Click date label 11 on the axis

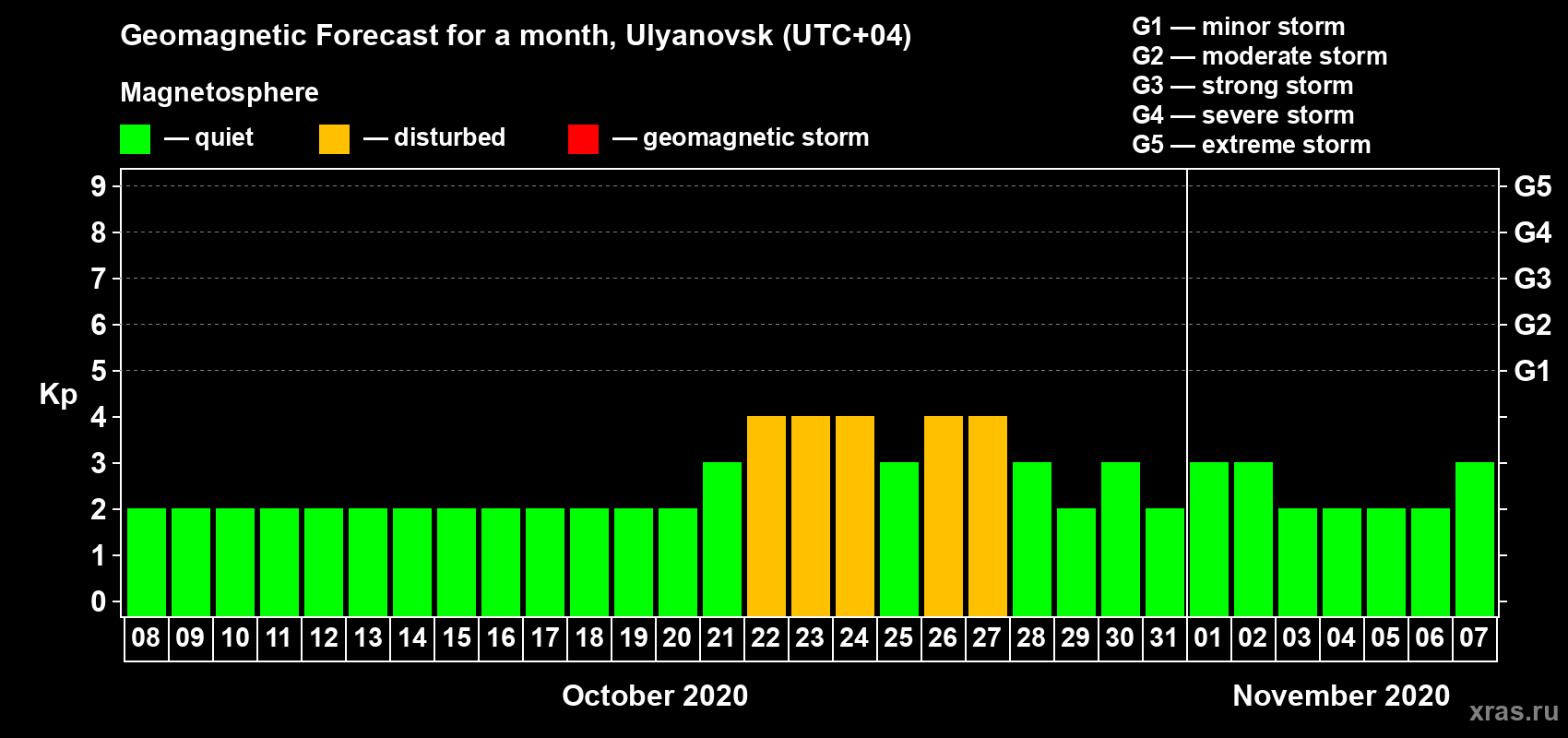click(279, 637)
